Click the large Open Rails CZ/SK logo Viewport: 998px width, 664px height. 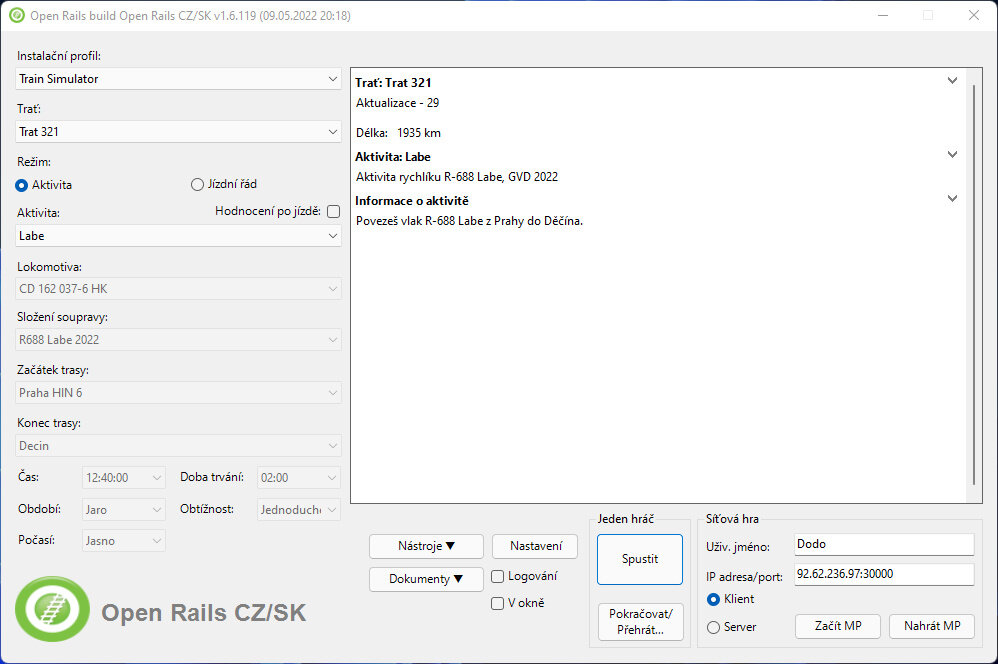coord(52,609)
